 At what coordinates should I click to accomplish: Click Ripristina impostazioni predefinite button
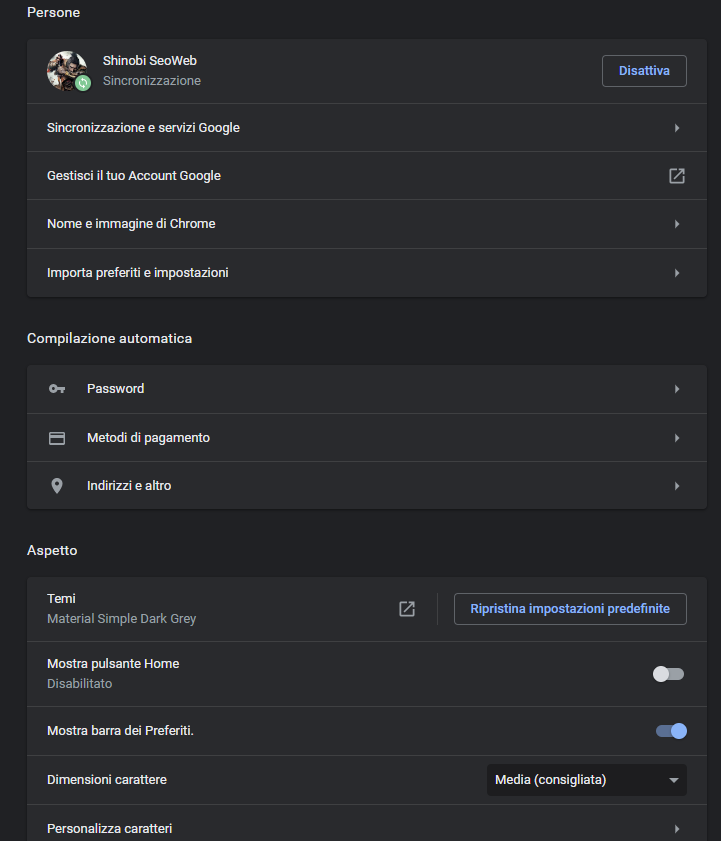point(570,609)
